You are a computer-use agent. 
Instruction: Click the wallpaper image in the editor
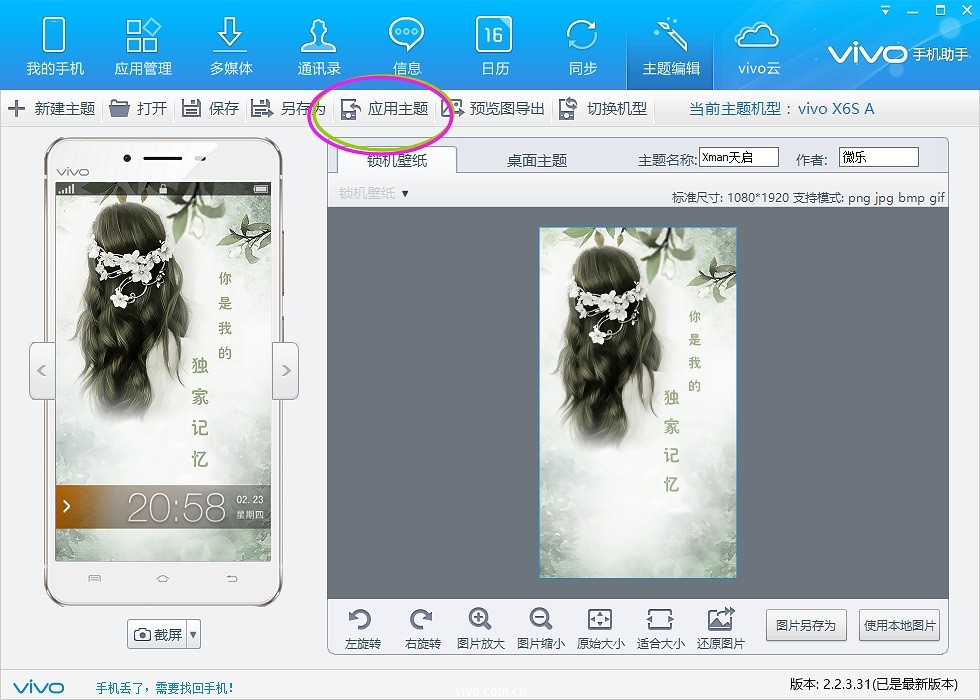tap(638, 402)
